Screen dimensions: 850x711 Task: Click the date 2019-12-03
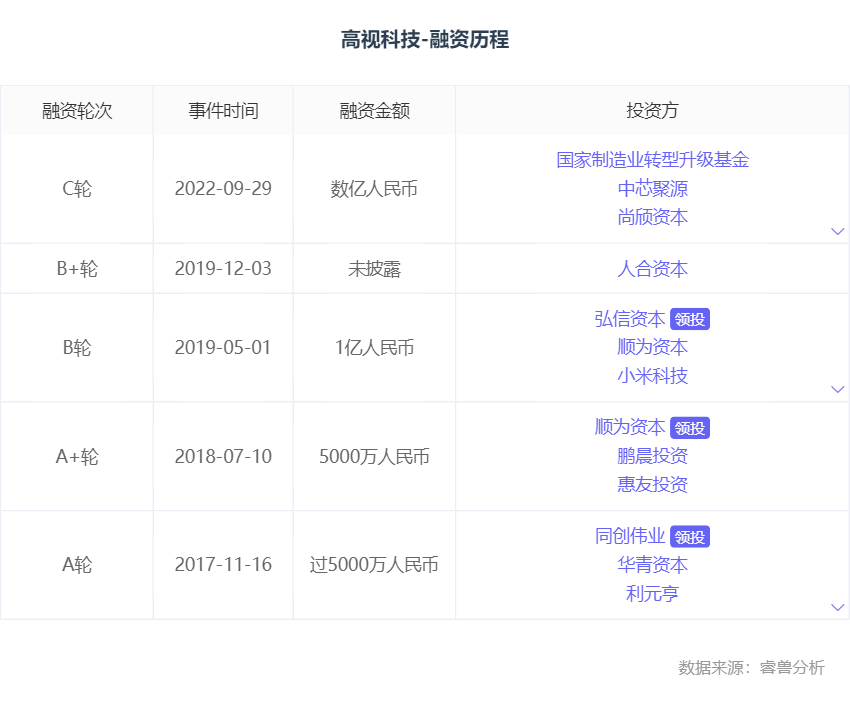[223, 269]
